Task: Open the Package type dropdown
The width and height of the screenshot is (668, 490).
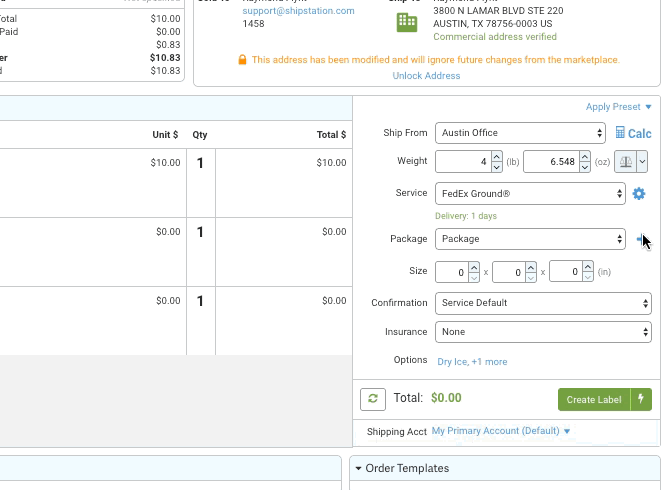Action: tap(530, 239)
